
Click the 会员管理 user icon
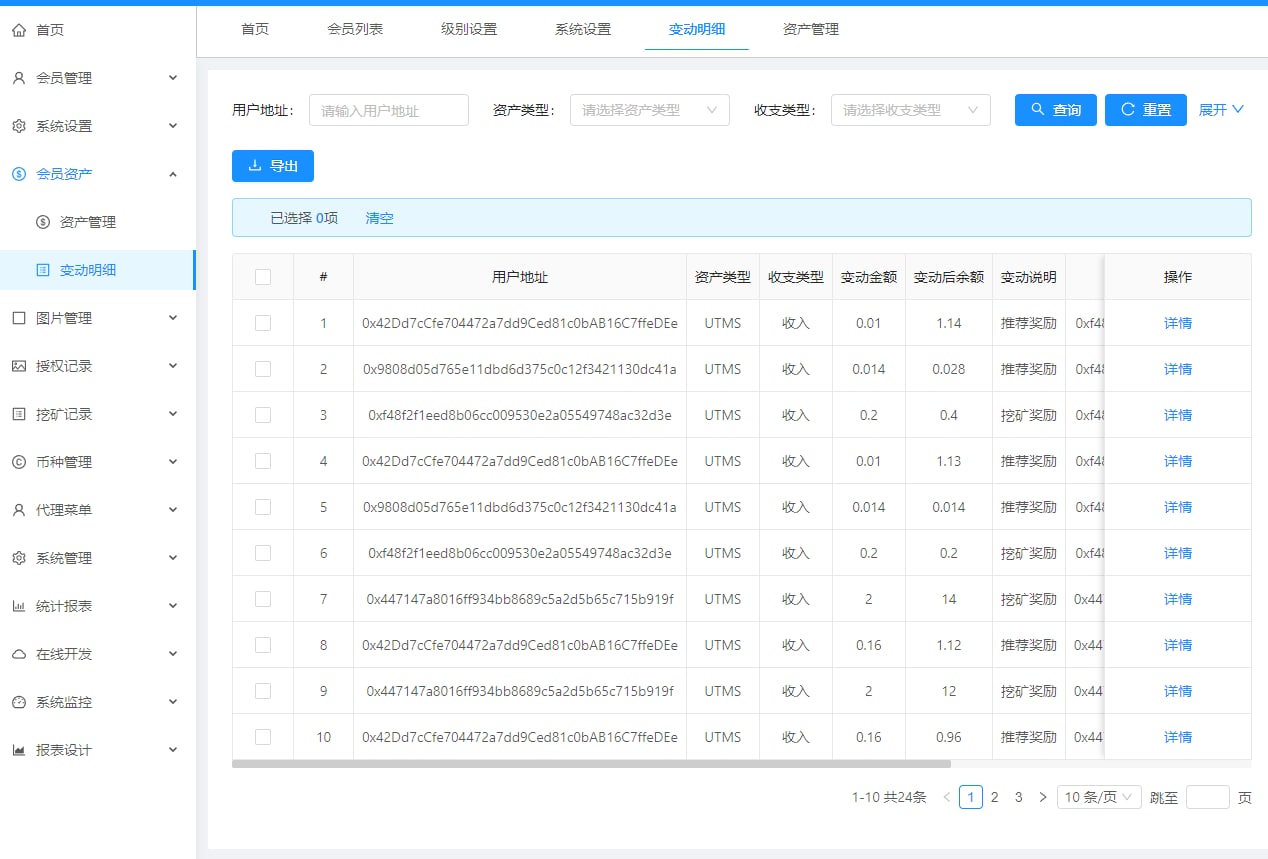[x=19, y=78]
